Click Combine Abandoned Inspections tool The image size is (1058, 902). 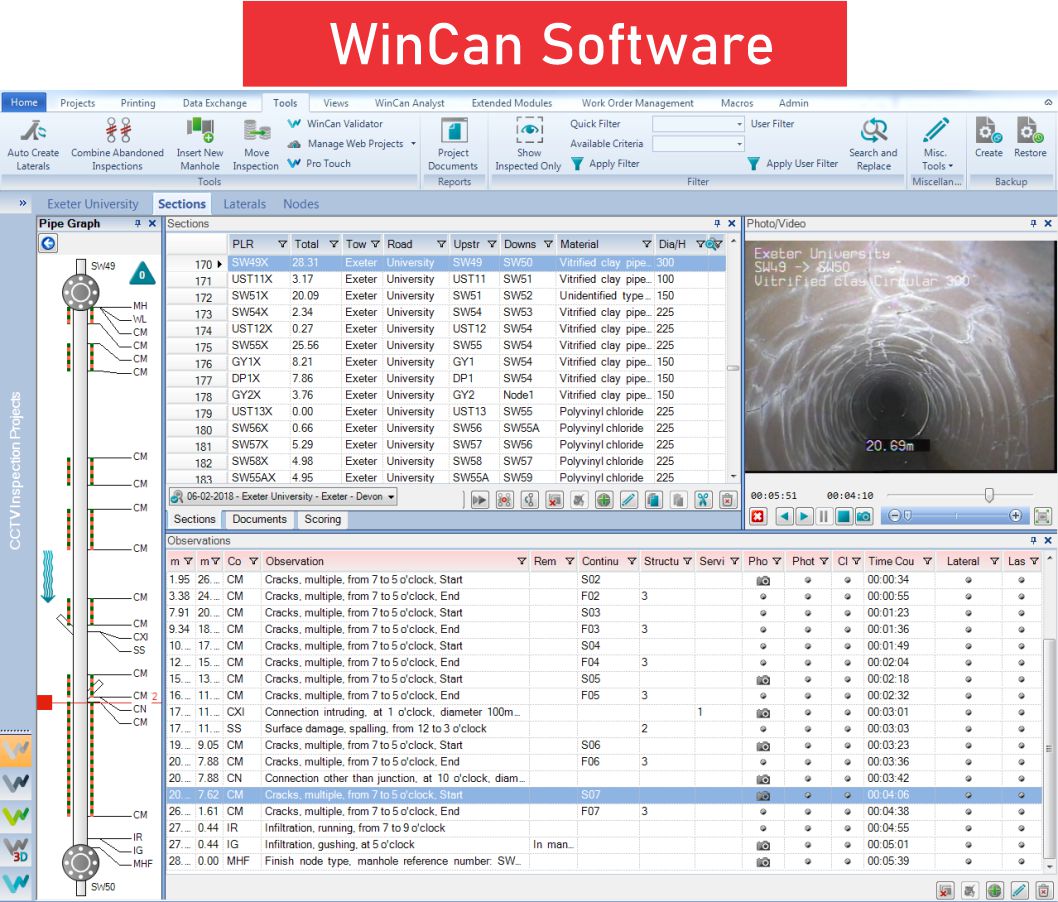117,130
